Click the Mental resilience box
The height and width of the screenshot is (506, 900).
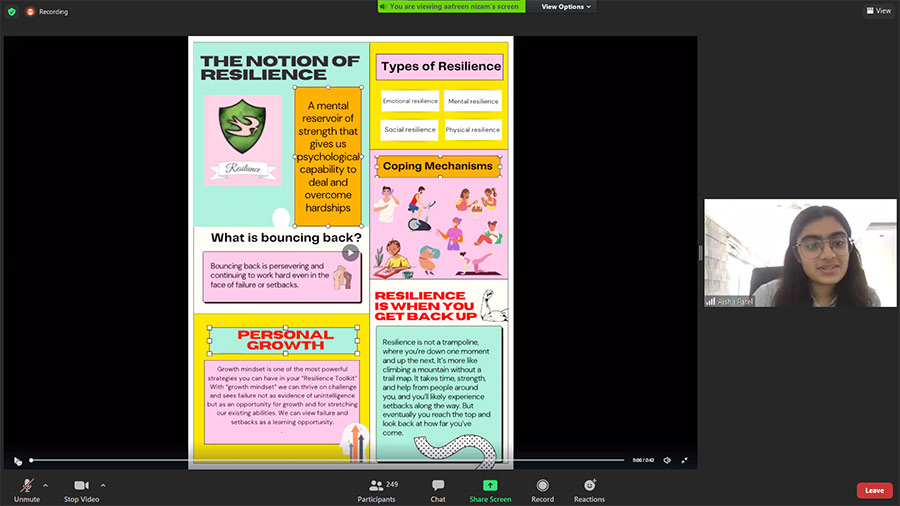click(473, 101)
